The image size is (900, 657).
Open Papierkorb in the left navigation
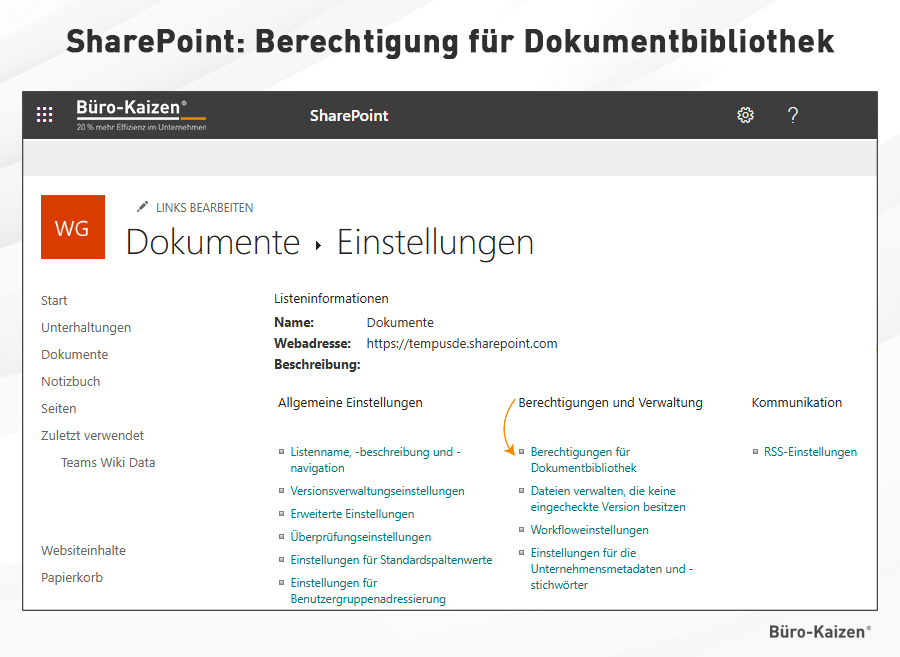click(72, 578)
